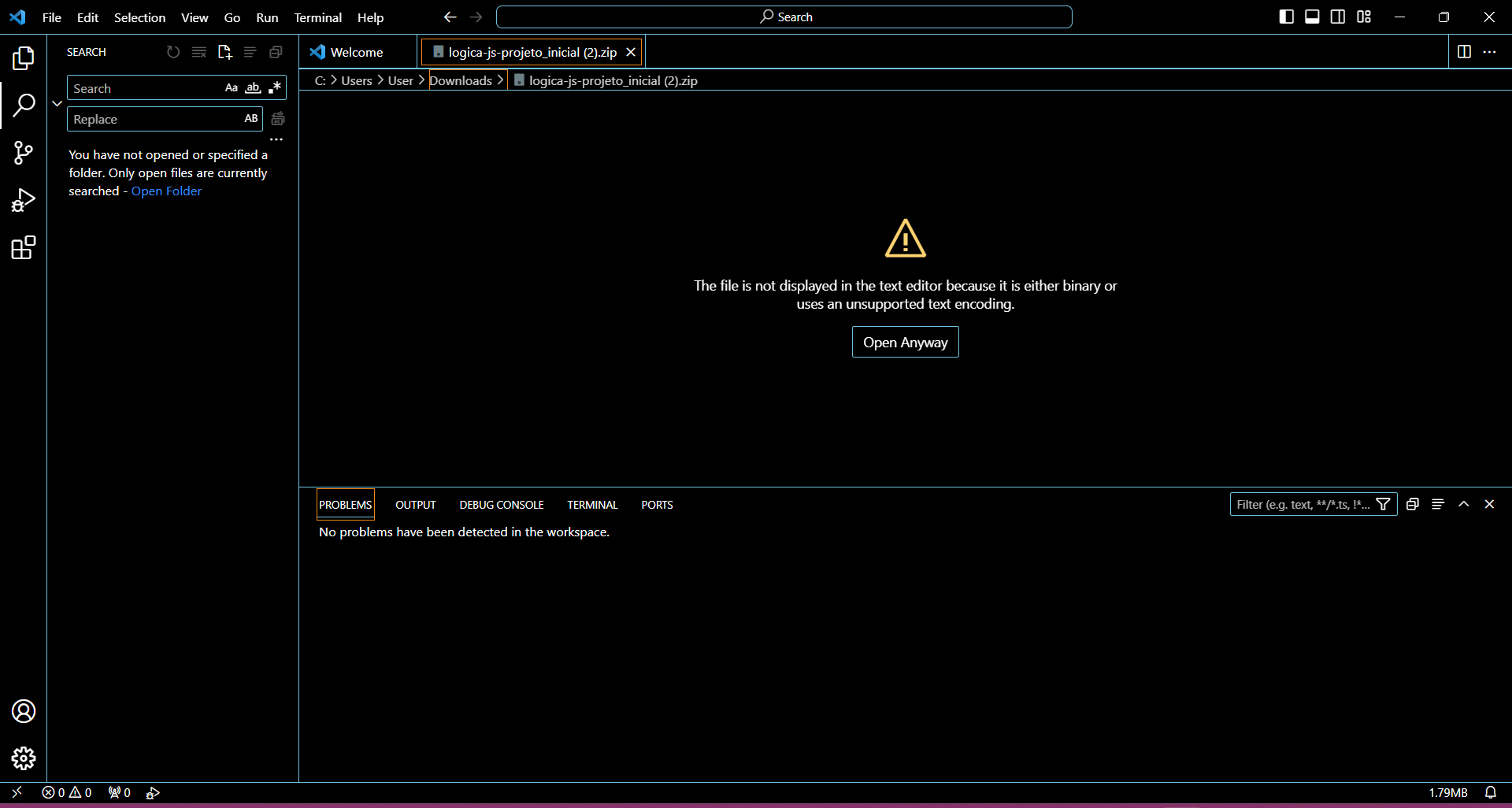Toggle Match Whole Word option
The image size is (1512, 808).
(x=253, y=88)
